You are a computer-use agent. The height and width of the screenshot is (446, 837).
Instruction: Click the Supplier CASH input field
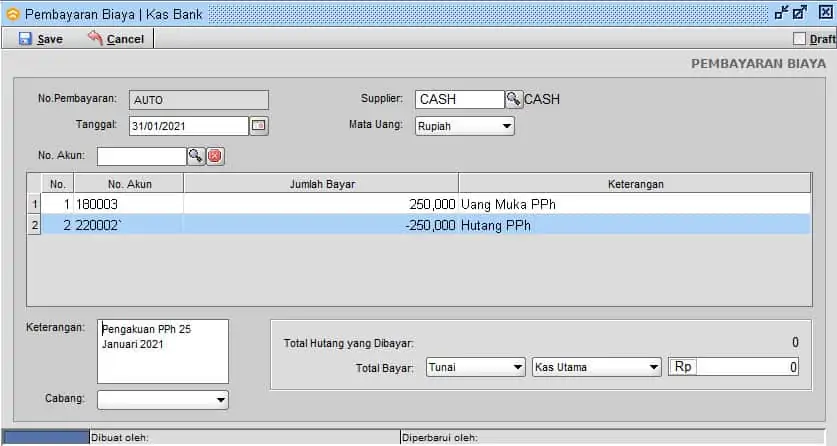460,99
